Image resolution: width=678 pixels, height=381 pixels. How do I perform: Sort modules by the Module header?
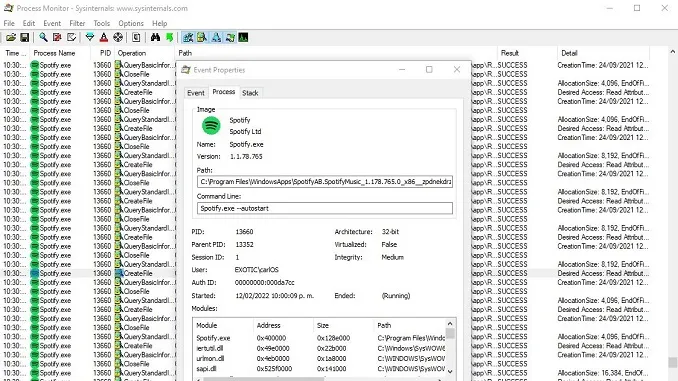(223, 325)
